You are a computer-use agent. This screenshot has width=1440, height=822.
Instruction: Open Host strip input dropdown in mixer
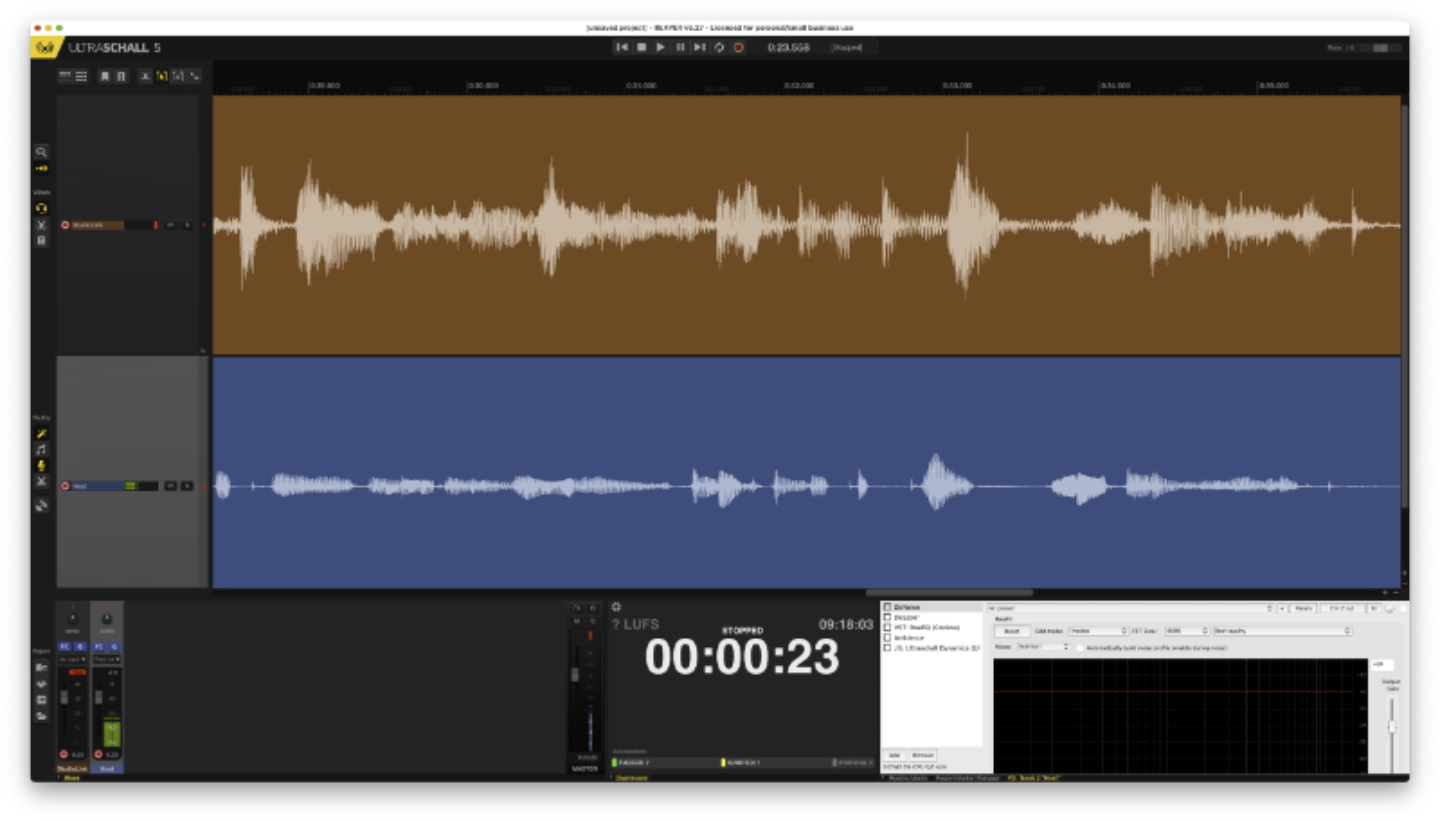(105, 660)
